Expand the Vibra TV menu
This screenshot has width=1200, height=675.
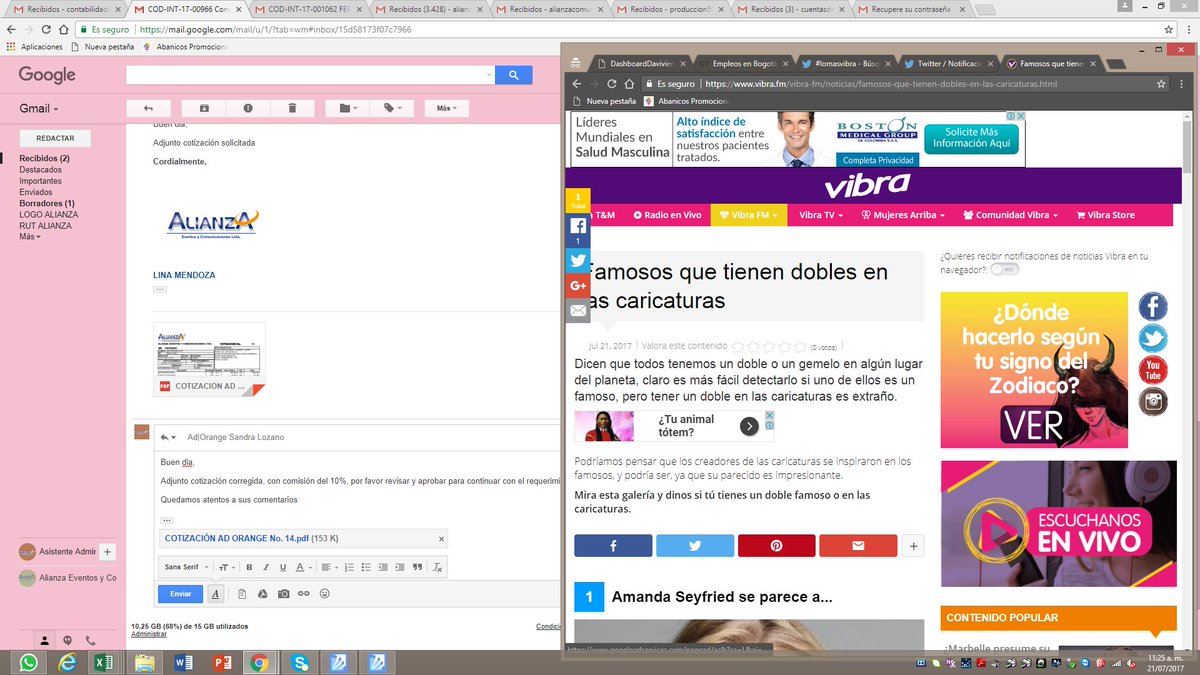821,215
